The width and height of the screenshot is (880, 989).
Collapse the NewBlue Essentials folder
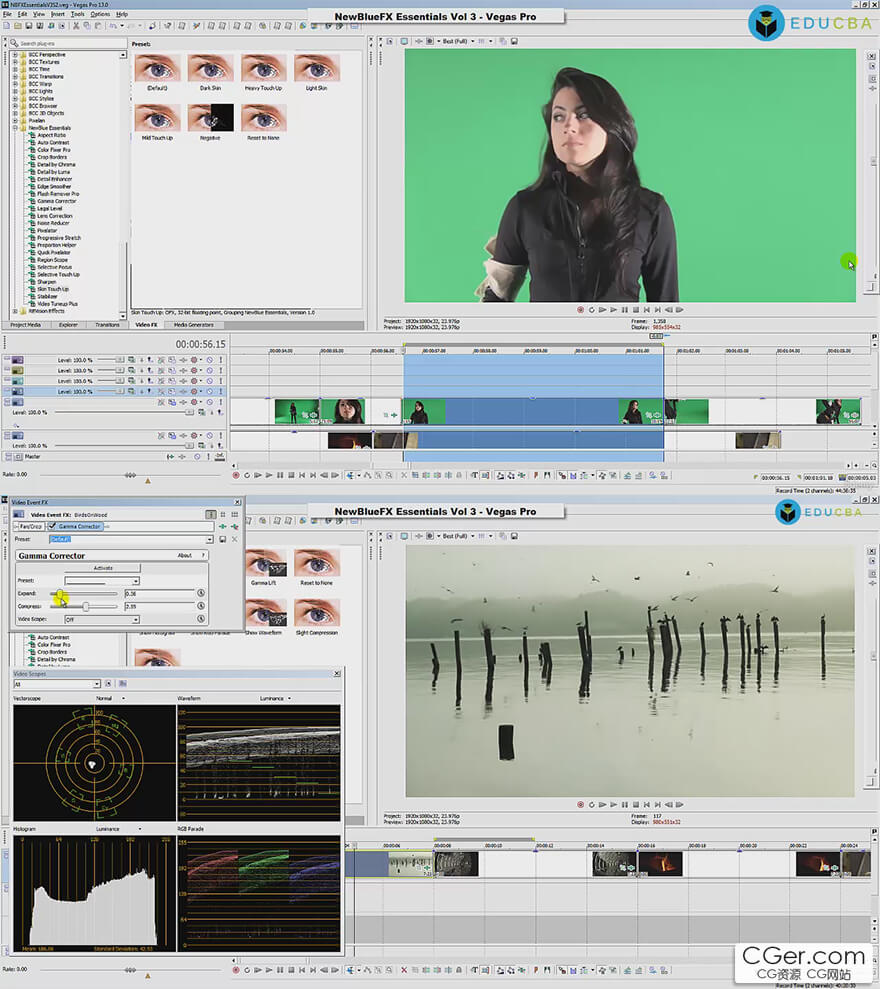15,128
